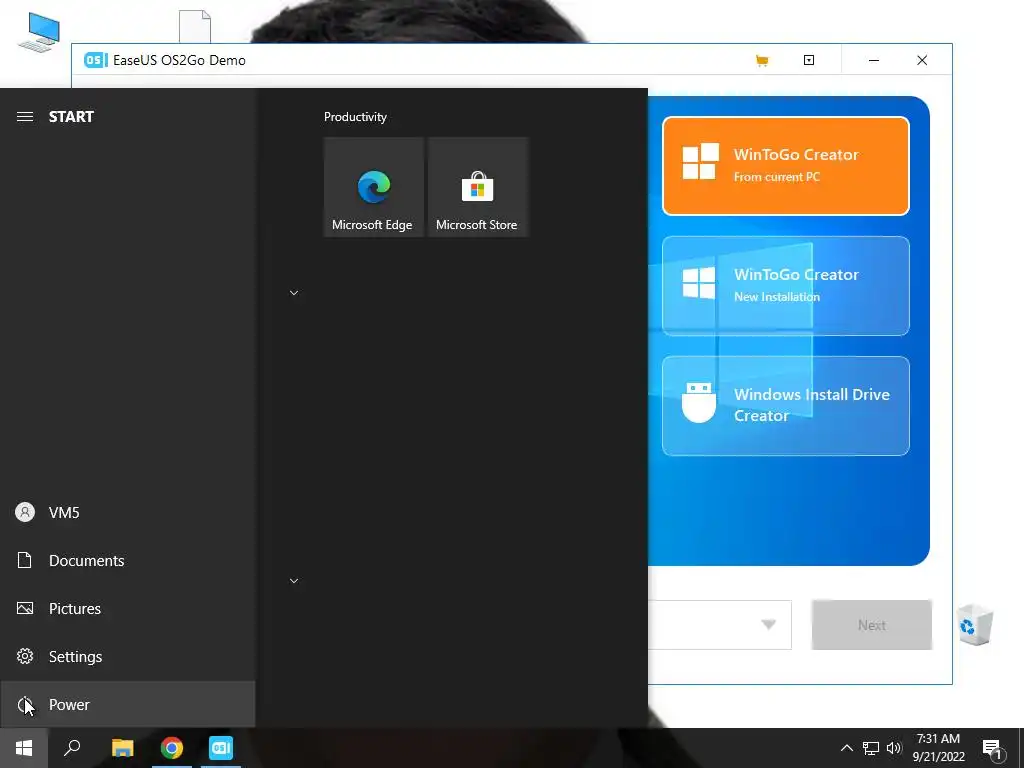Open the target drive dropdown arrow
The image size is (1024, 768).
[769, 625]
